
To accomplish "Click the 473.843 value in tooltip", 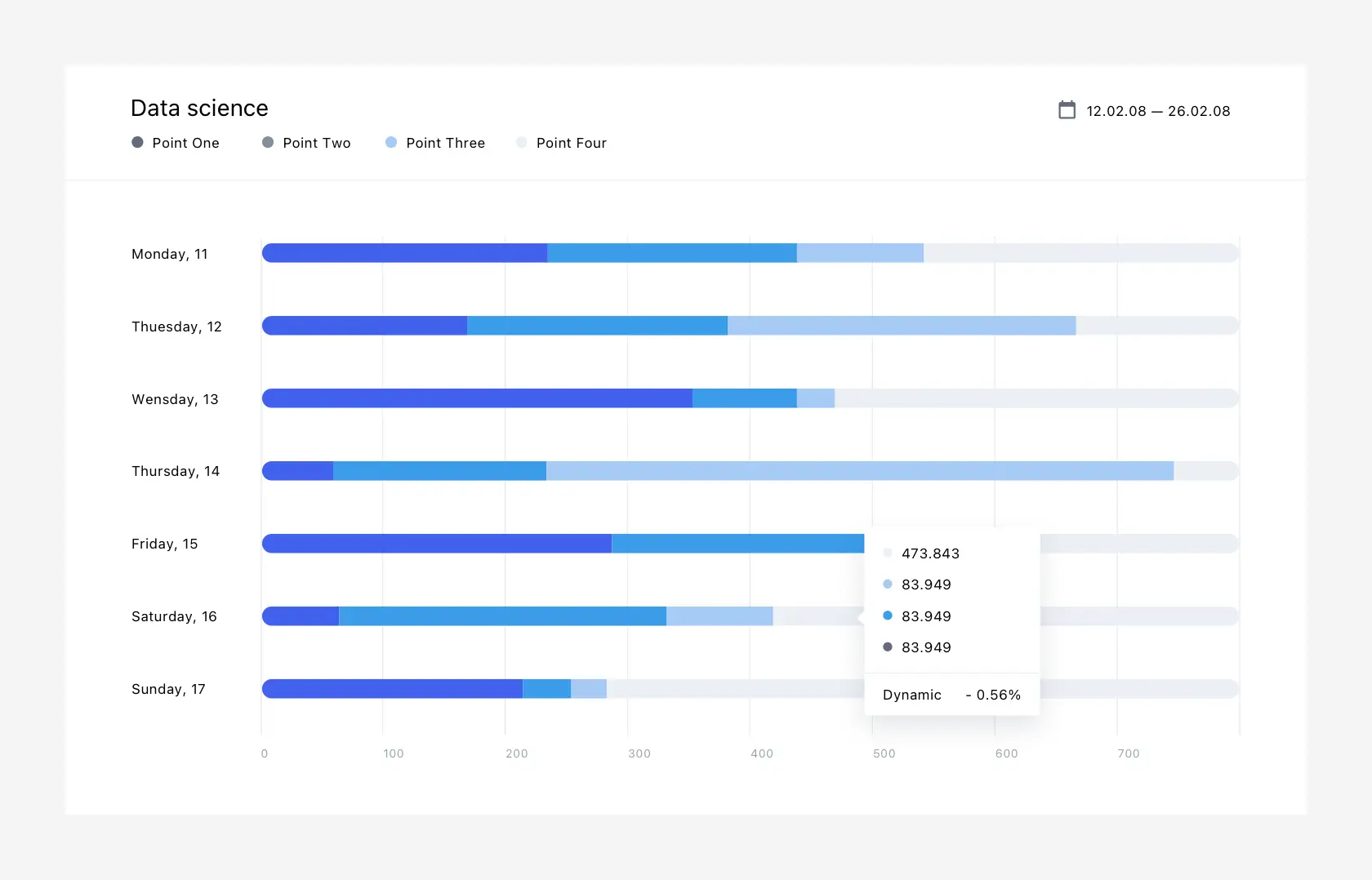I will (x=930, y=553).
